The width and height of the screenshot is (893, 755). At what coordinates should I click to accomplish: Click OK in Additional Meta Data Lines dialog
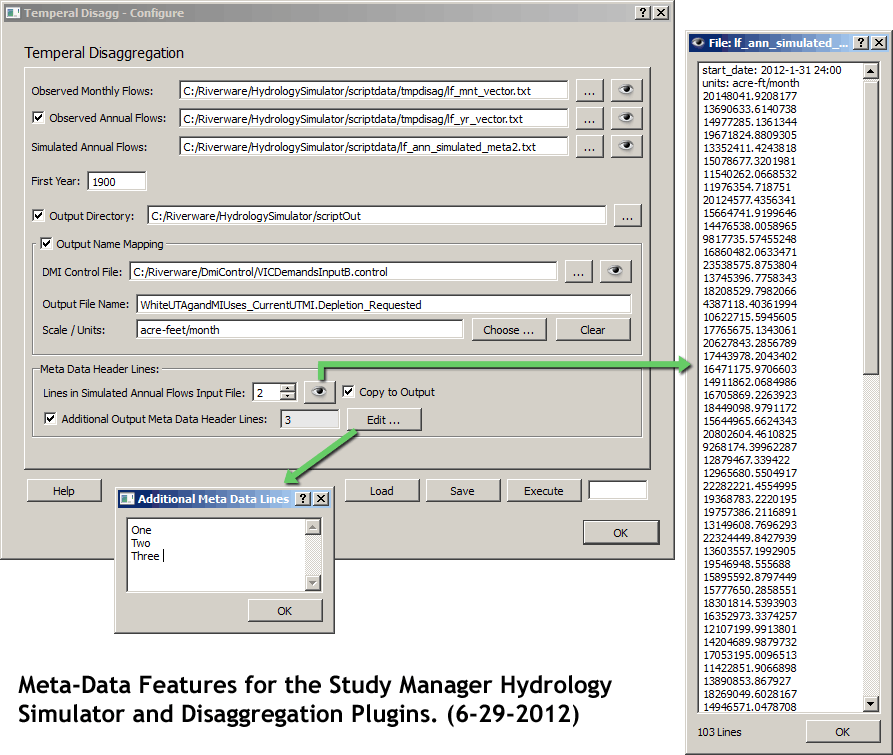285,611
